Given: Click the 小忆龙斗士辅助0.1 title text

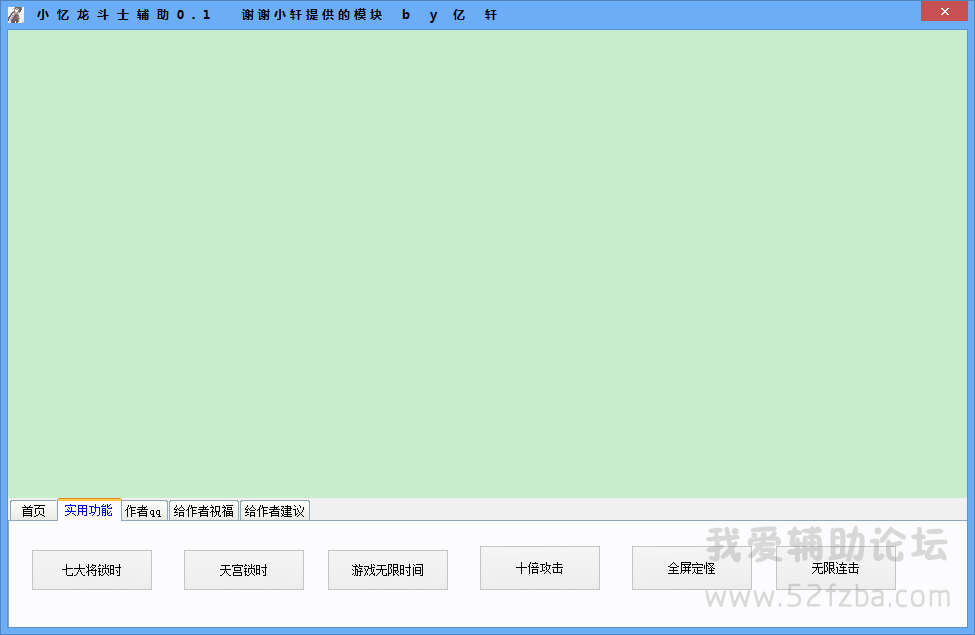Looking at the screenshot, I should pyautogui.click(x=124, y=15).
